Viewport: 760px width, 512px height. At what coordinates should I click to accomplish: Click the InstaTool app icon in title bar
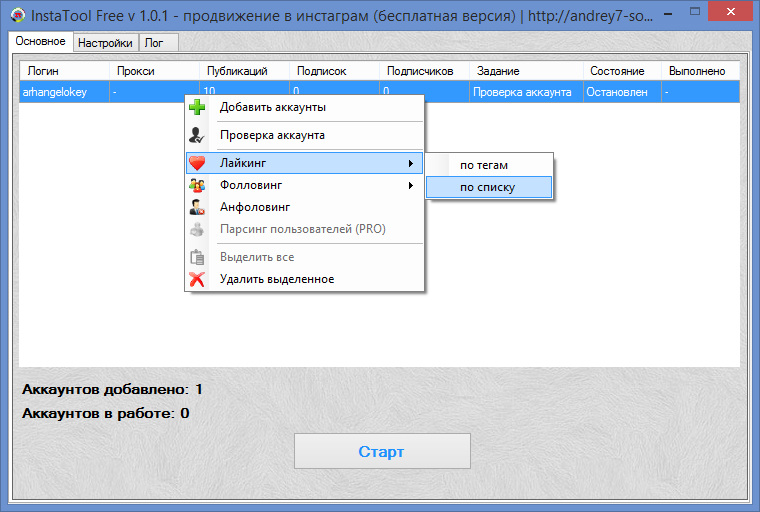point(18,15)
